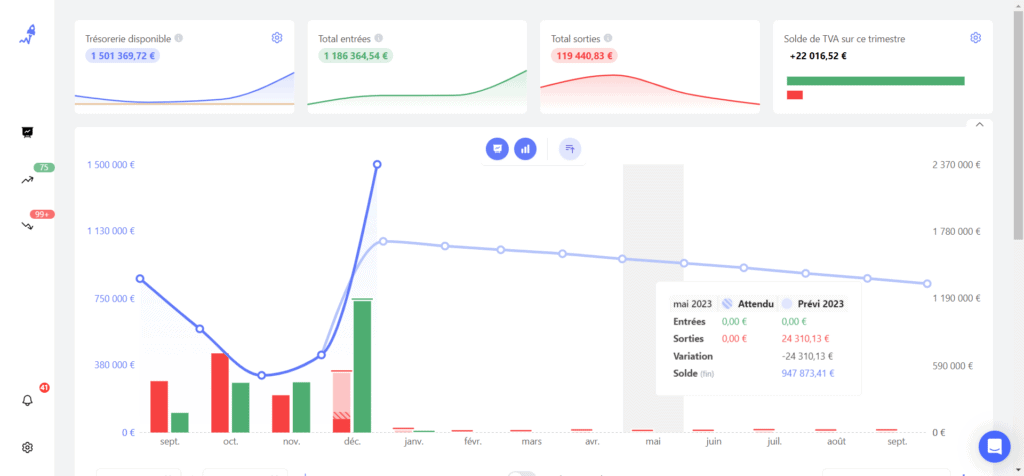Click the Solde de TVA settings gear
The width and height of the screenshot is (1024, 476).
pos(975,38)
